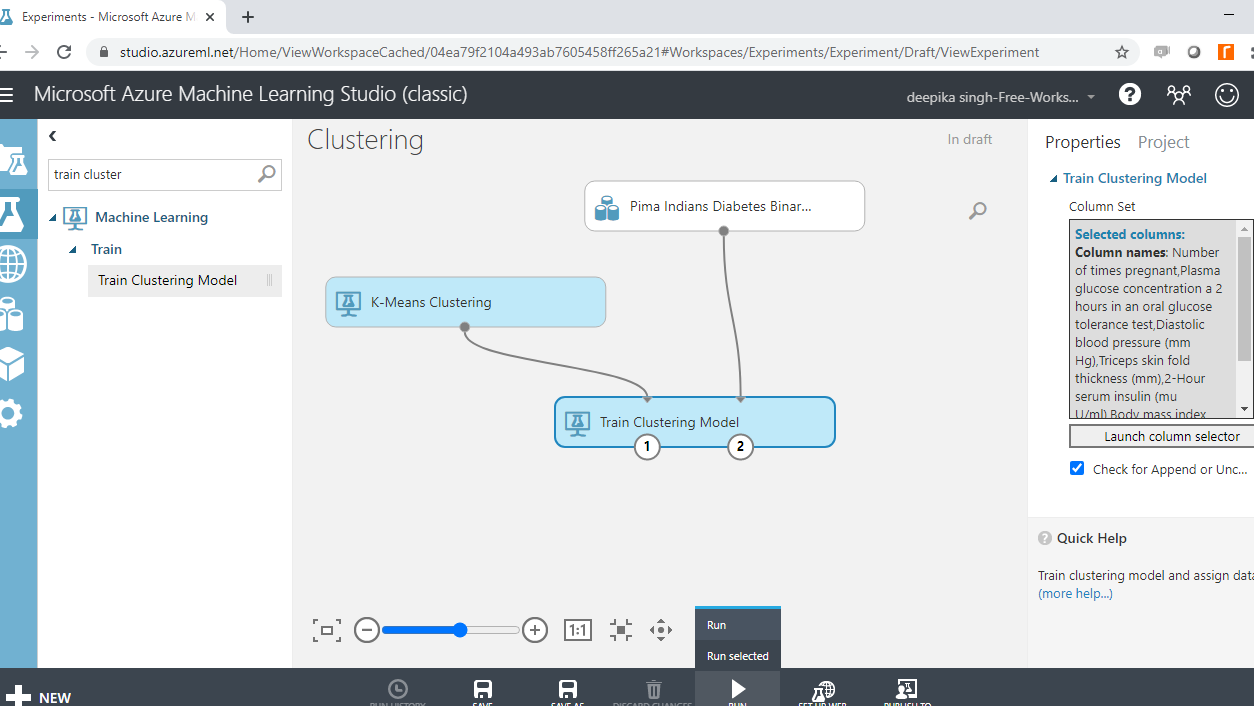Click the Save As disk icon

tap(567, 689)
